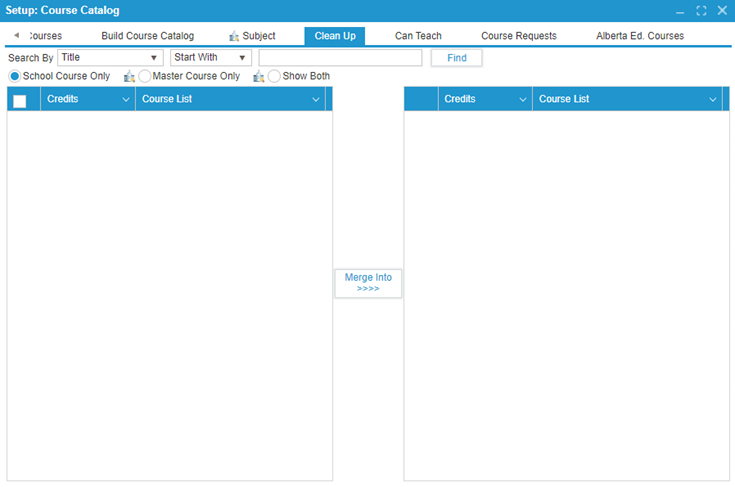Switch to the Can Teach tab

point(418,36)
